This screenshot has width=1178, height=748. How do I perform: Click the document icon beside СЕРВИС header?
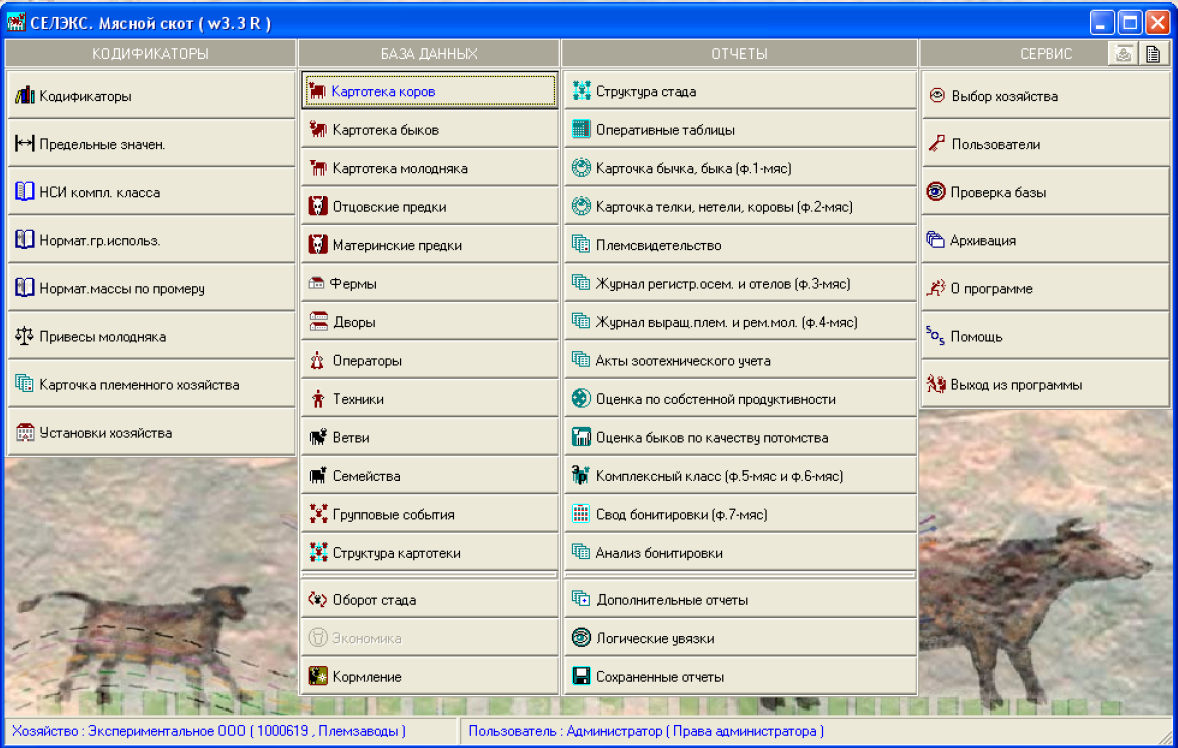[x=1153, y=54]
